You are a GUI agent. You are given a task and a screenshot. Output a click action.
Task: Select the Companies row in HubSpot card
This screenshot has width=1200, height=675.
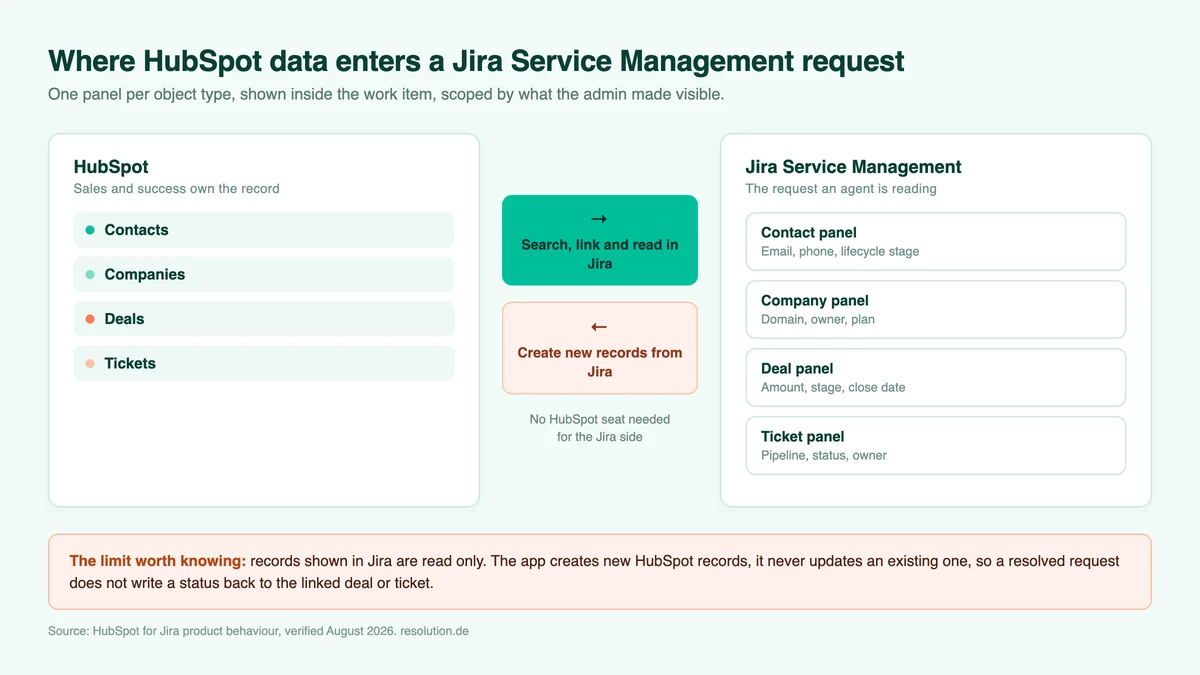(x=264, y=274)
